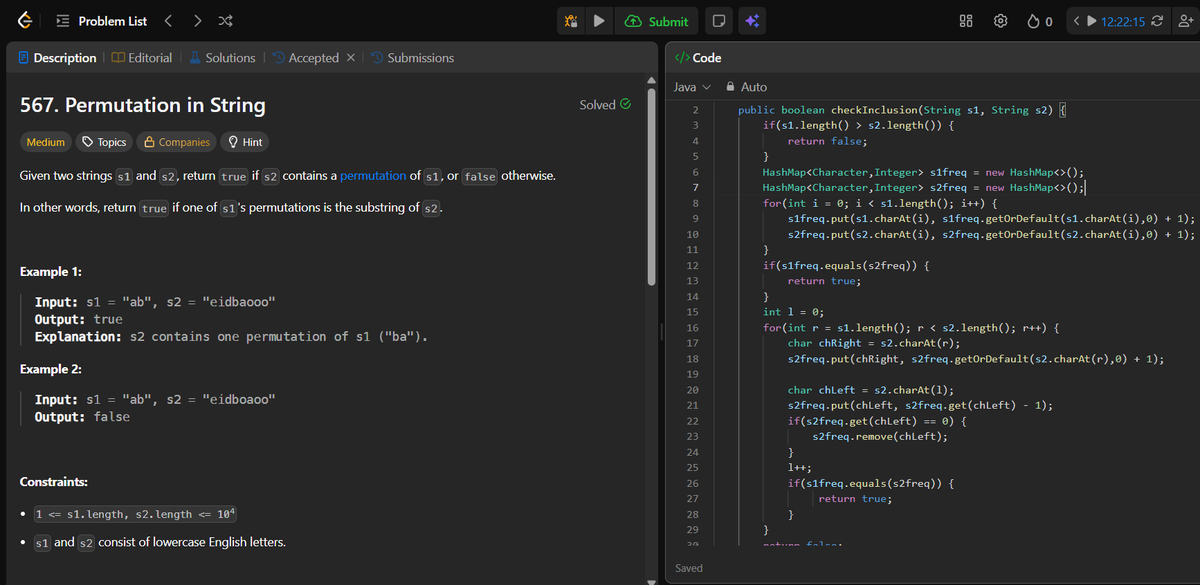Image resolution: width=1200 pixels, height=585 pixels.
Task: Click the description panel scrollbar
Action: (652, 185)
